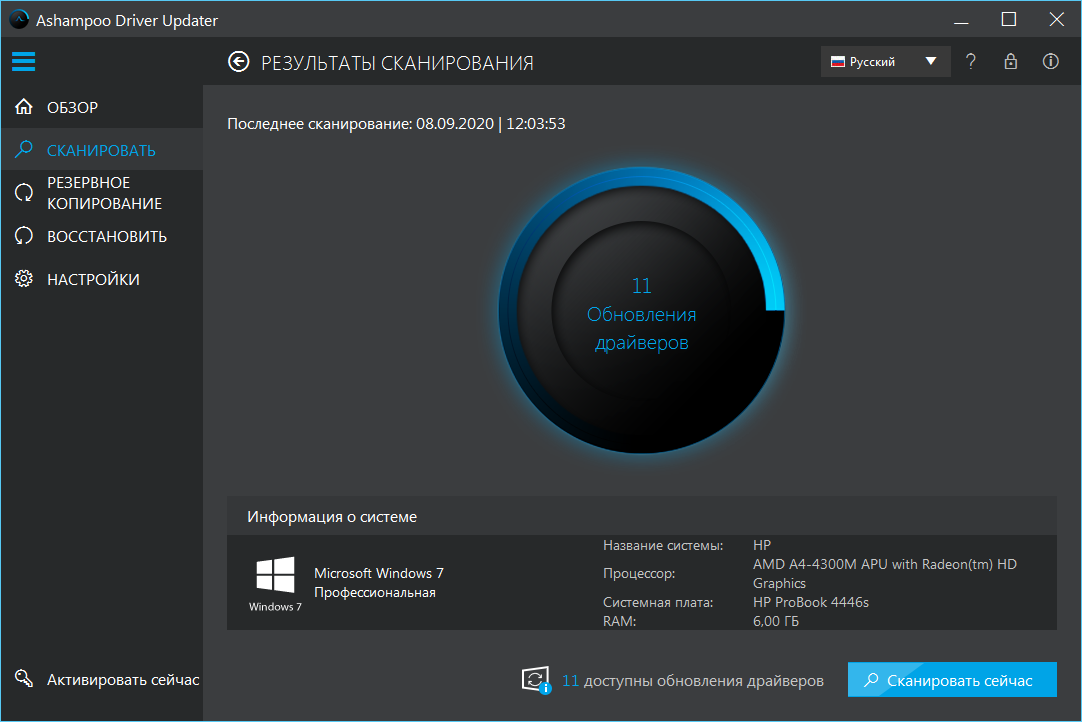Click 'Название системы:' label

pyautogui.click(x=663, y=545)
